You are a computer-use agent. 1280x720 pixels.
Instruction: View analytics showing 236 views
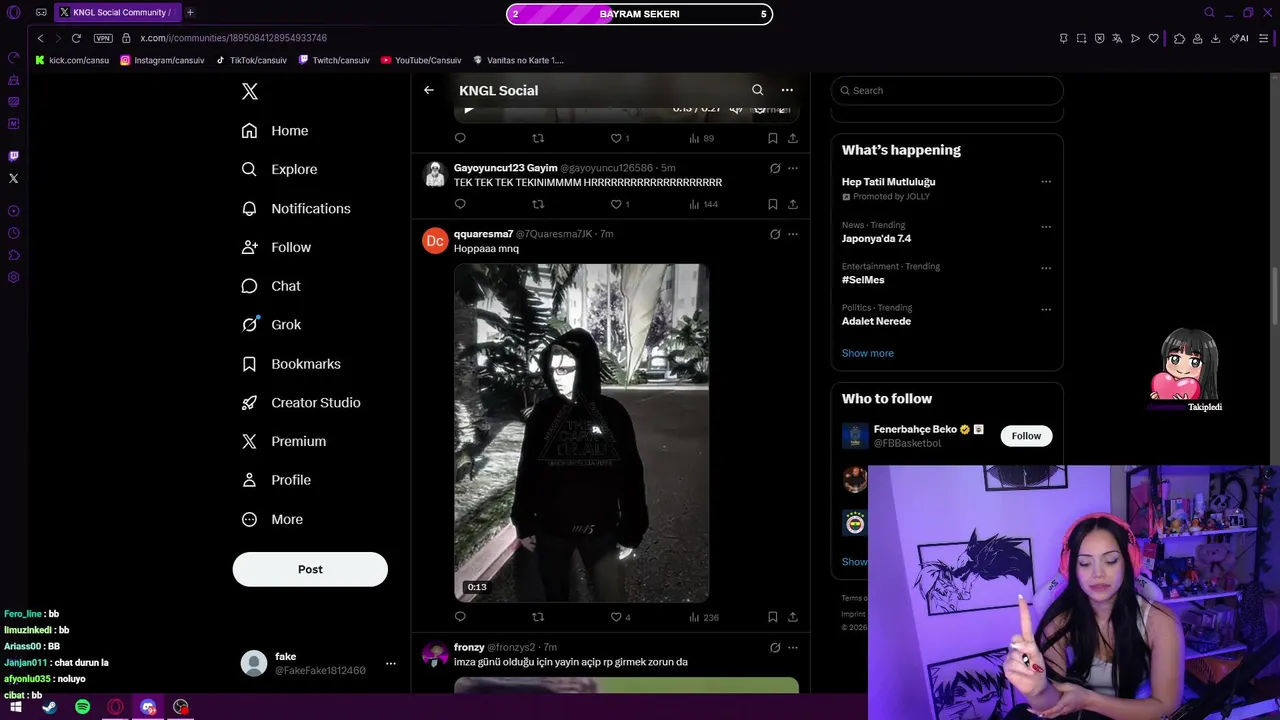click(704, 617)
